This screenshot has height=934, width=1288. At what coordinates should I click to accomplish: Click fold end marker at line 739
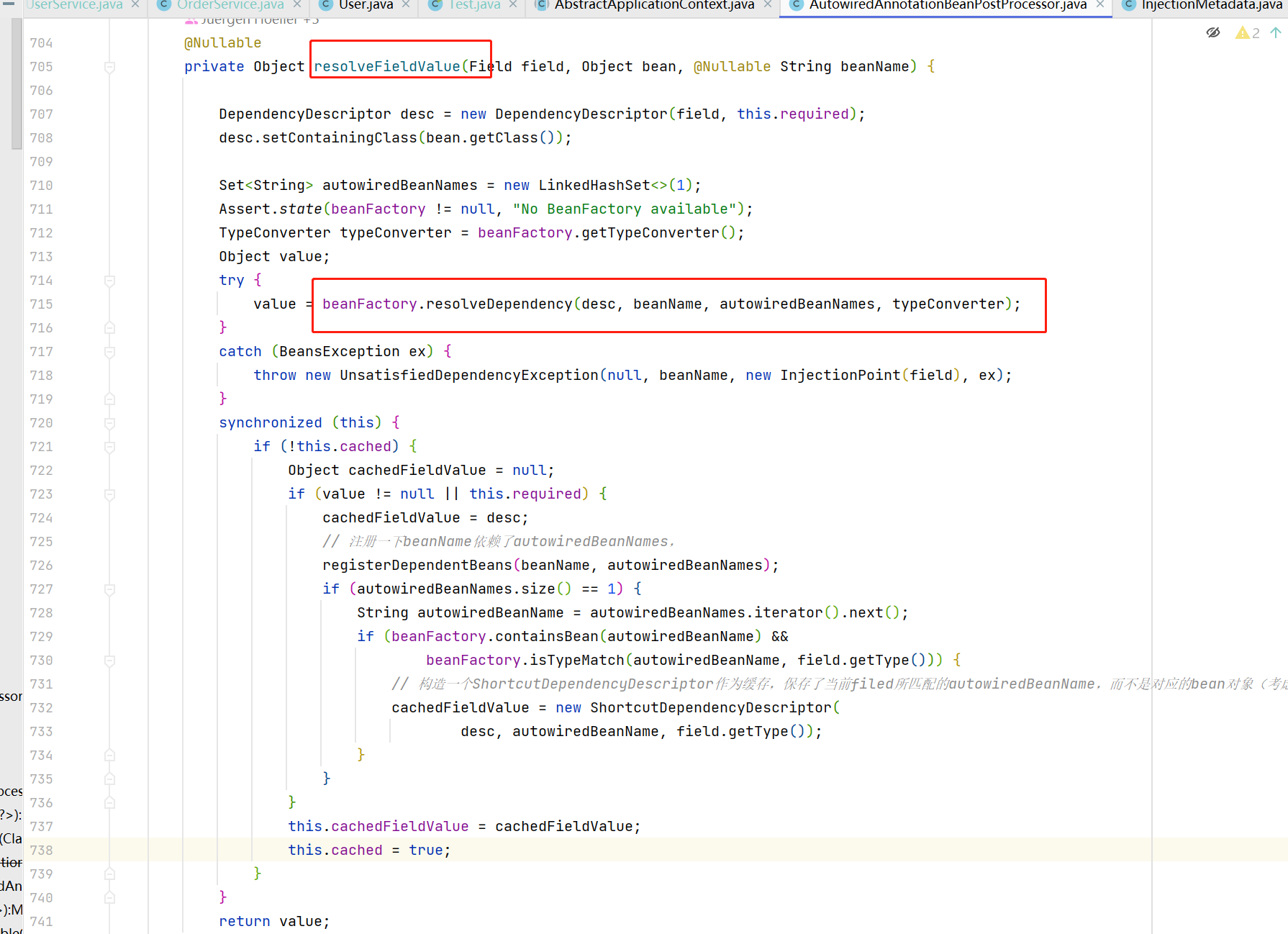(110, 874)
